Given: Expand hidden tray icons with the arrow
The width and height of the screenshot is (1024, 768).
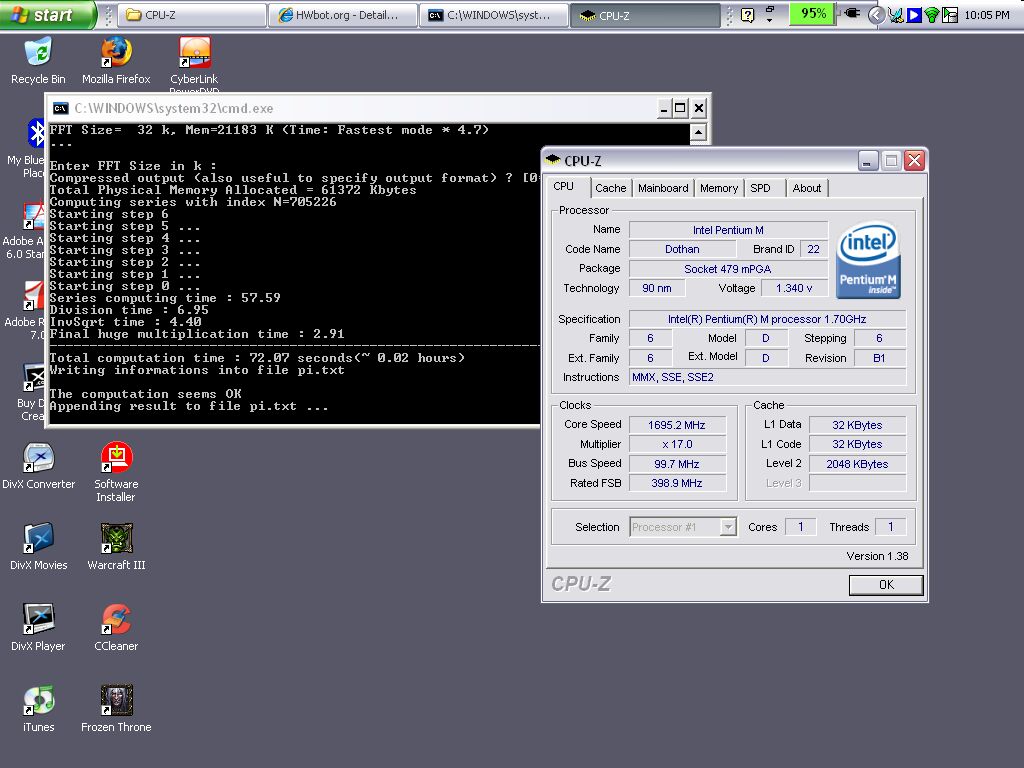Looking at the screenshot, I should [876, 14].
